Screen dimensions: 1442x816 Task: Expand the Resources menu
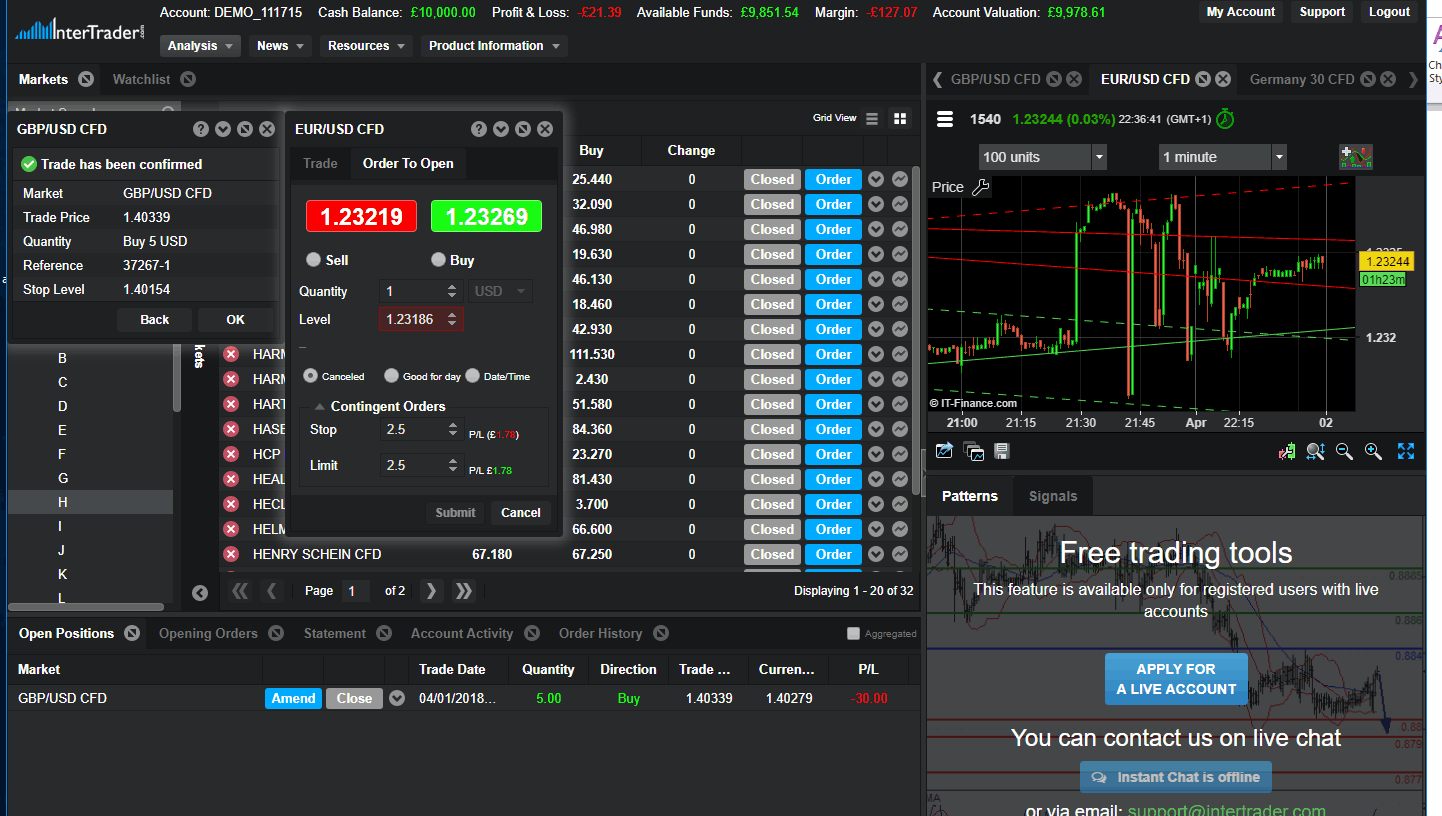click(366, 46)
